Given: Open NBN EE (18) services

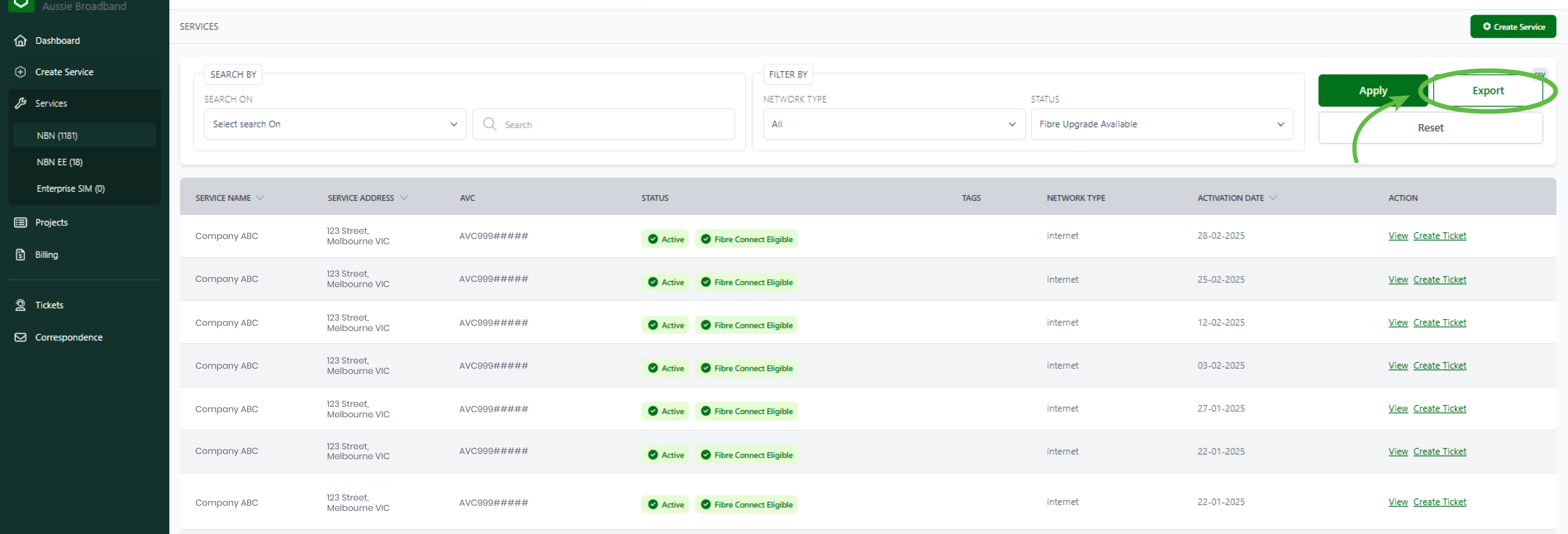Looking at the screenshot, I should click(60, 162).
